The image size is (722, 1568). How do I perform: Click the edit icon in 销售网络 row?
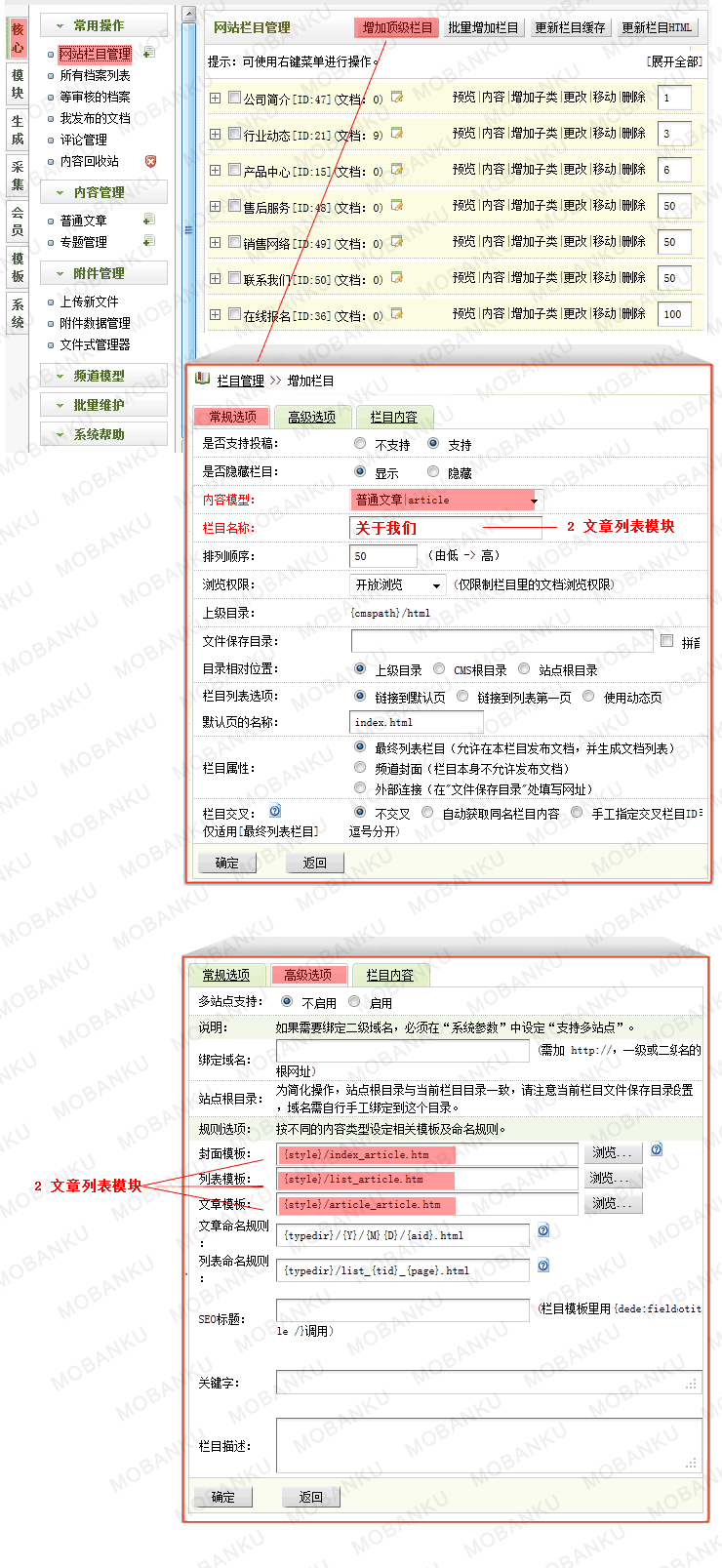[397, 241]
